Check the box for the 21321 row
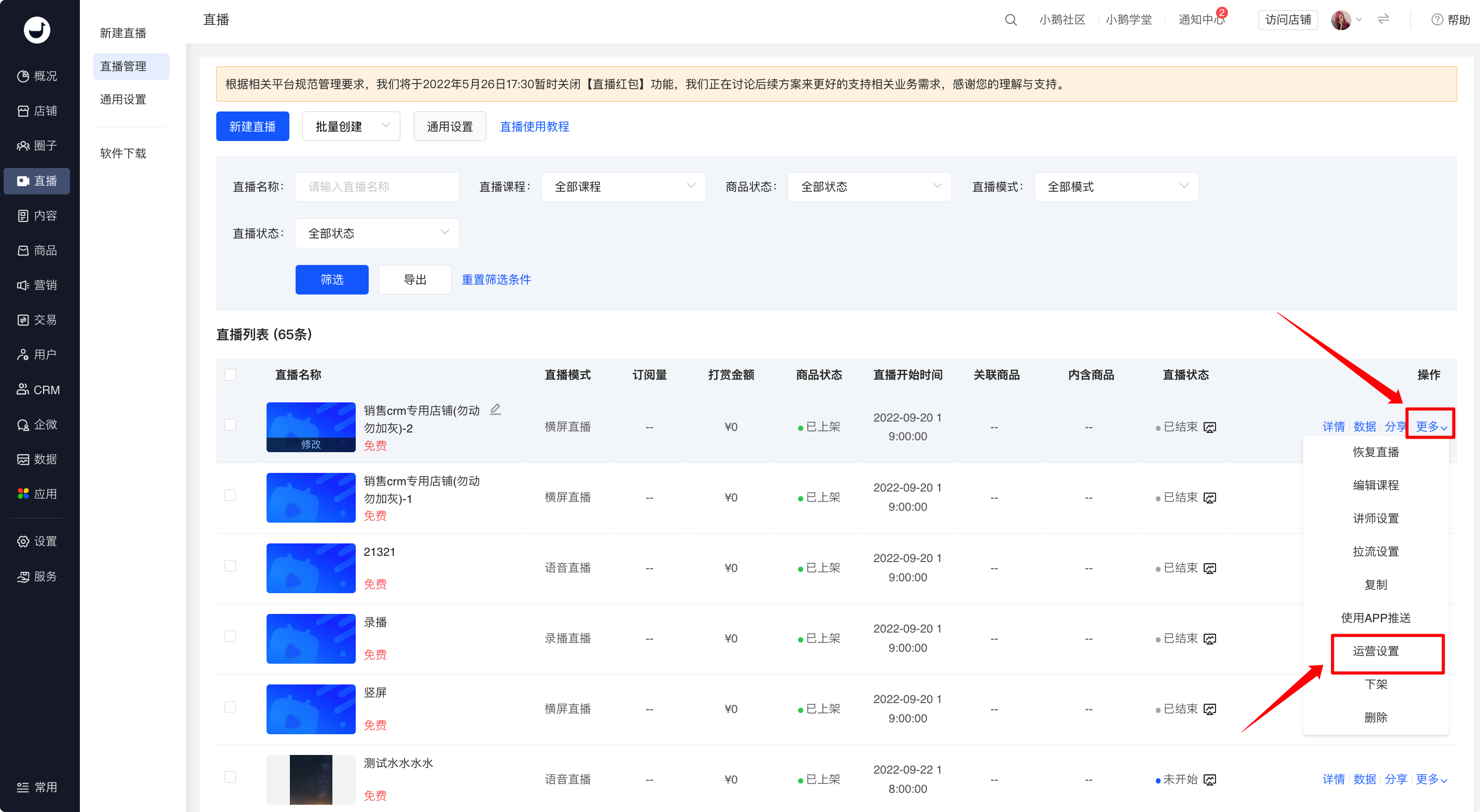 coord(230,566)
